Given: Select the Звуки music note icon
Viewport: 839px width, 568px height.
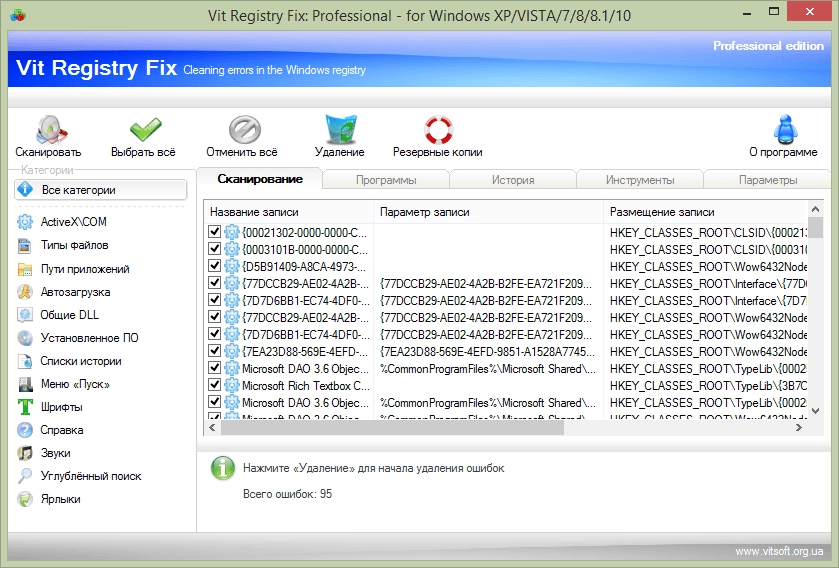Looking at the screenshot, I should [x=25, y=453].
